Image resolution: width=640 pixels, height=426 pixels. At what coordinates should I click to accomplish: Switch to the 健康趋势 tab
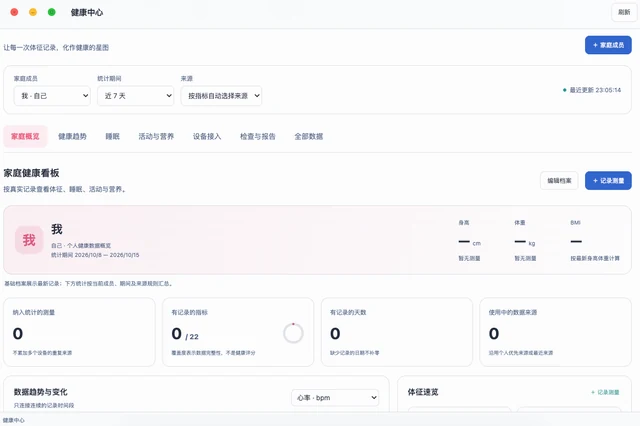pos(72,136)
